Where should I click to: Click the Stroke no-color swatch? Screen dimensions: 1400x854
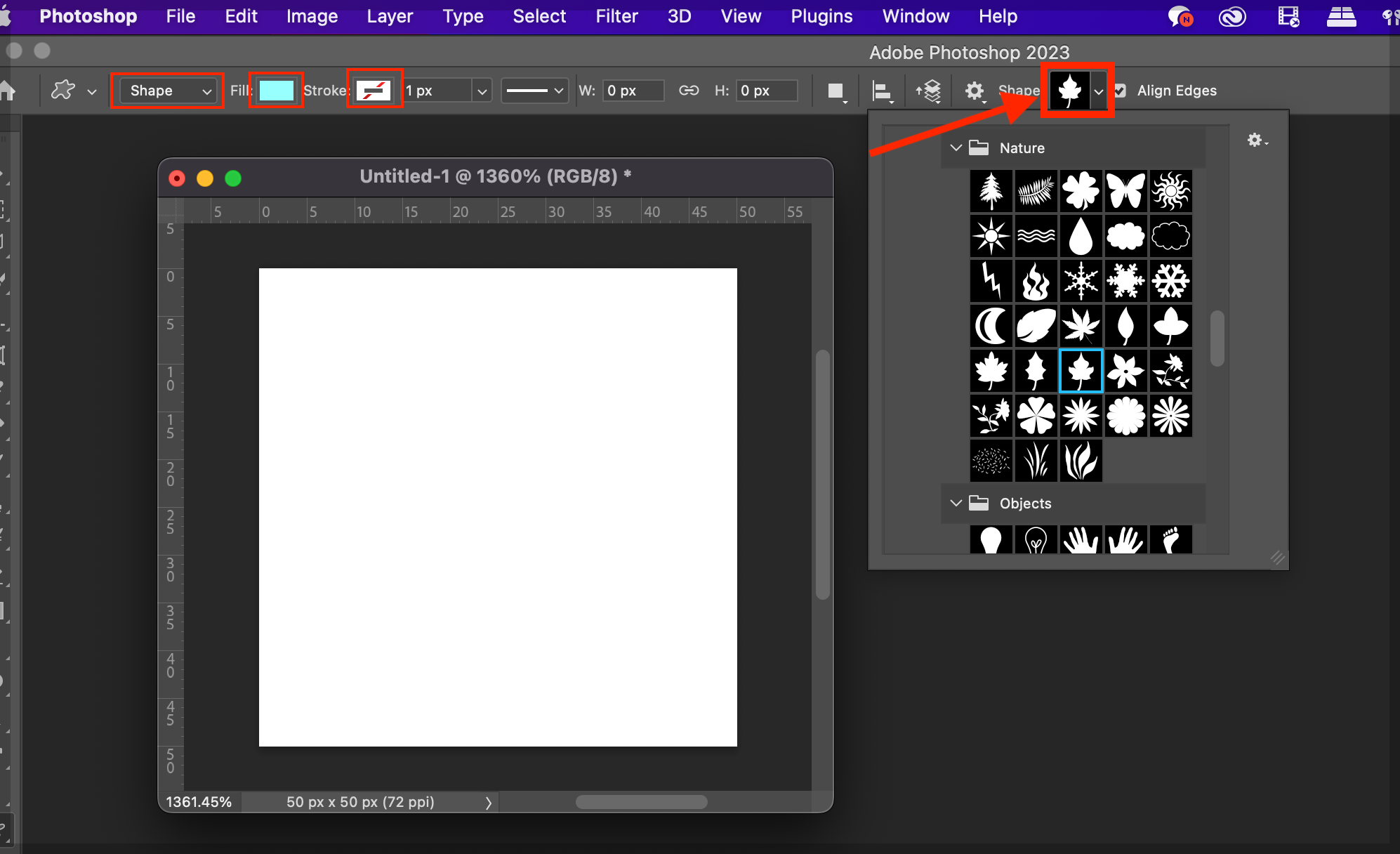pyautogui.click(x=374, y=91)
